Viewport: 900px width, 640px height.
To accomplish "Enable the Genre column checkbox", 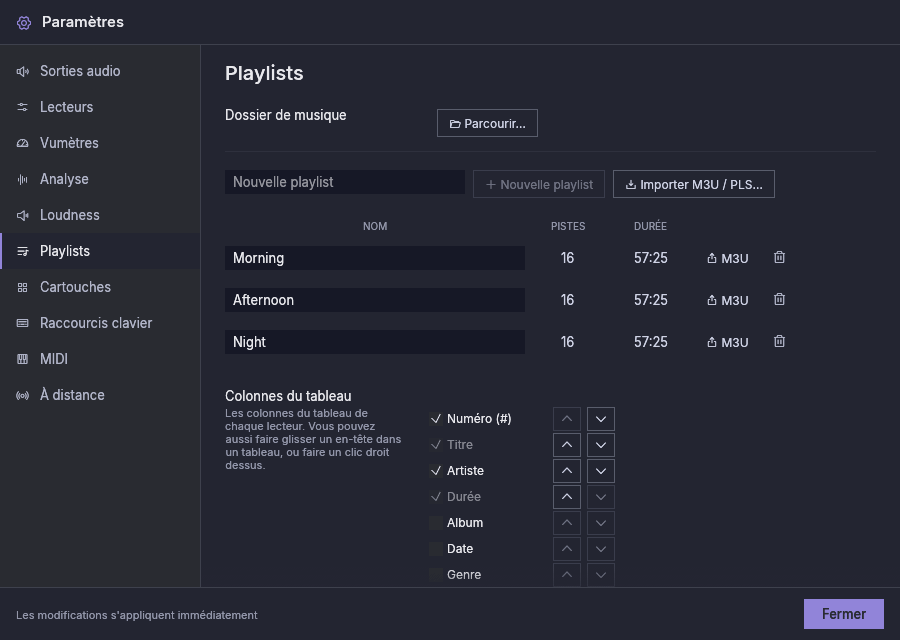I will pyautogui.click(x=436, y=575).
